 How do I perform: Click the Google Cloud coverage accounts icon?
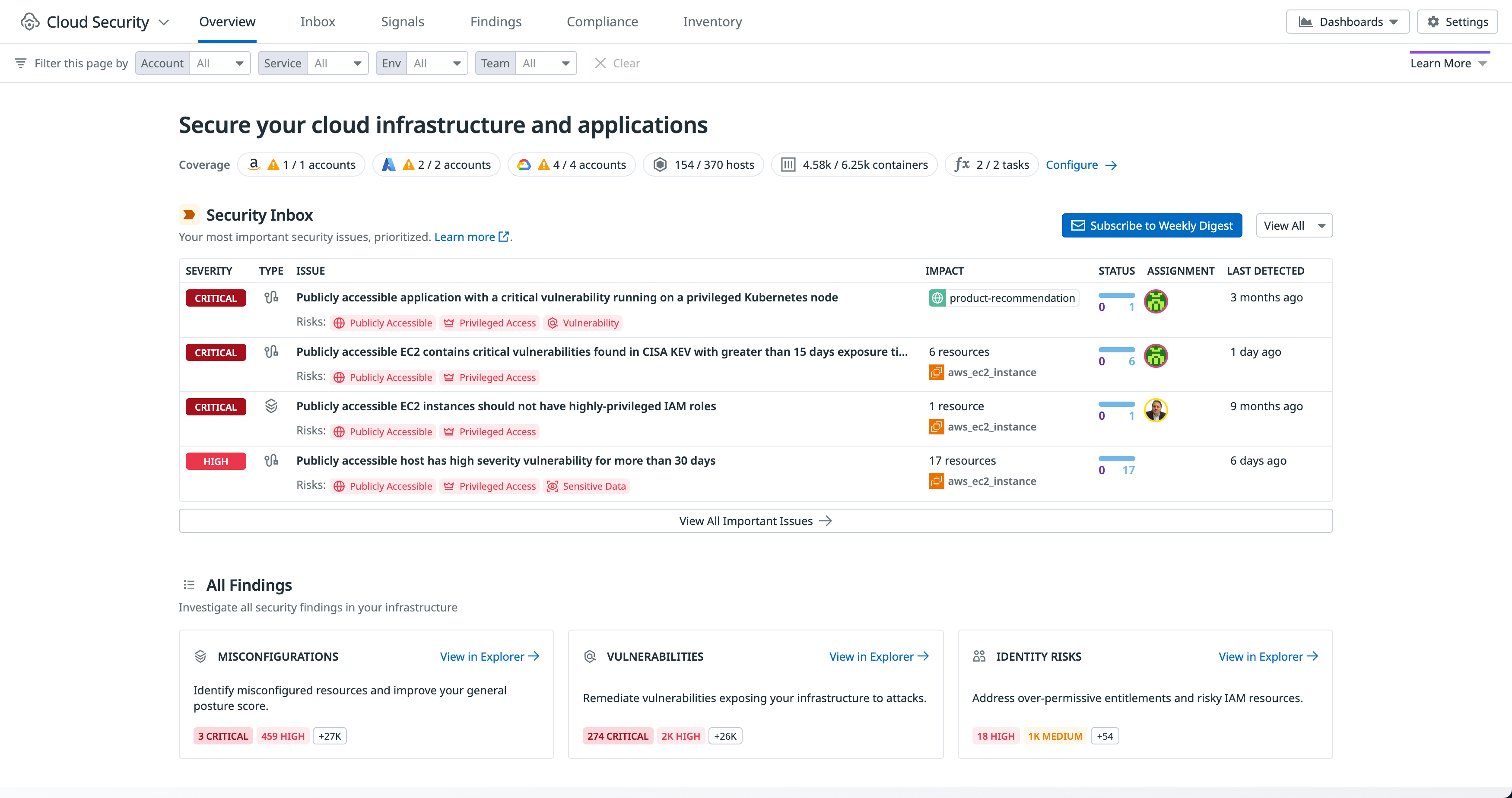point(524,165)
